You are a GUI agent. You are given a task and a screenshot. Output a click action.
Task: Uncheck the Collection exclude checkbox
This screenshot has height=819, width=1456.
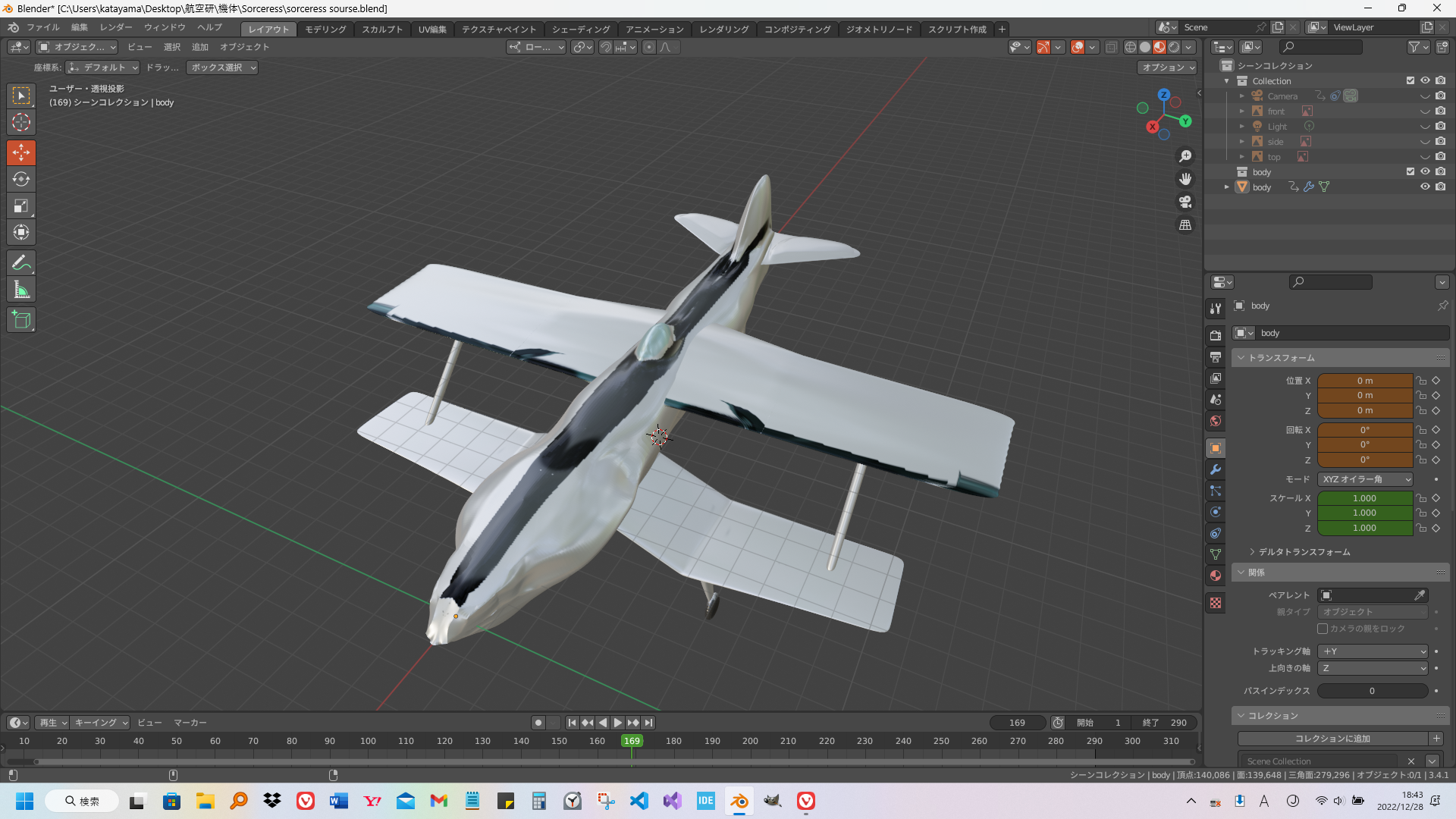1410,80
